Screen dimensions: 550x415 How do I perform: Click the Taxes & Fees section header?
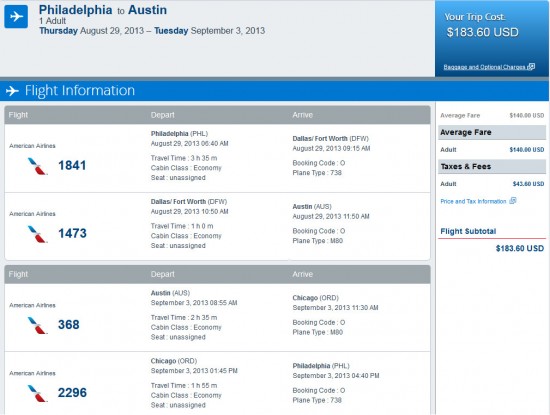pos(492,167)
